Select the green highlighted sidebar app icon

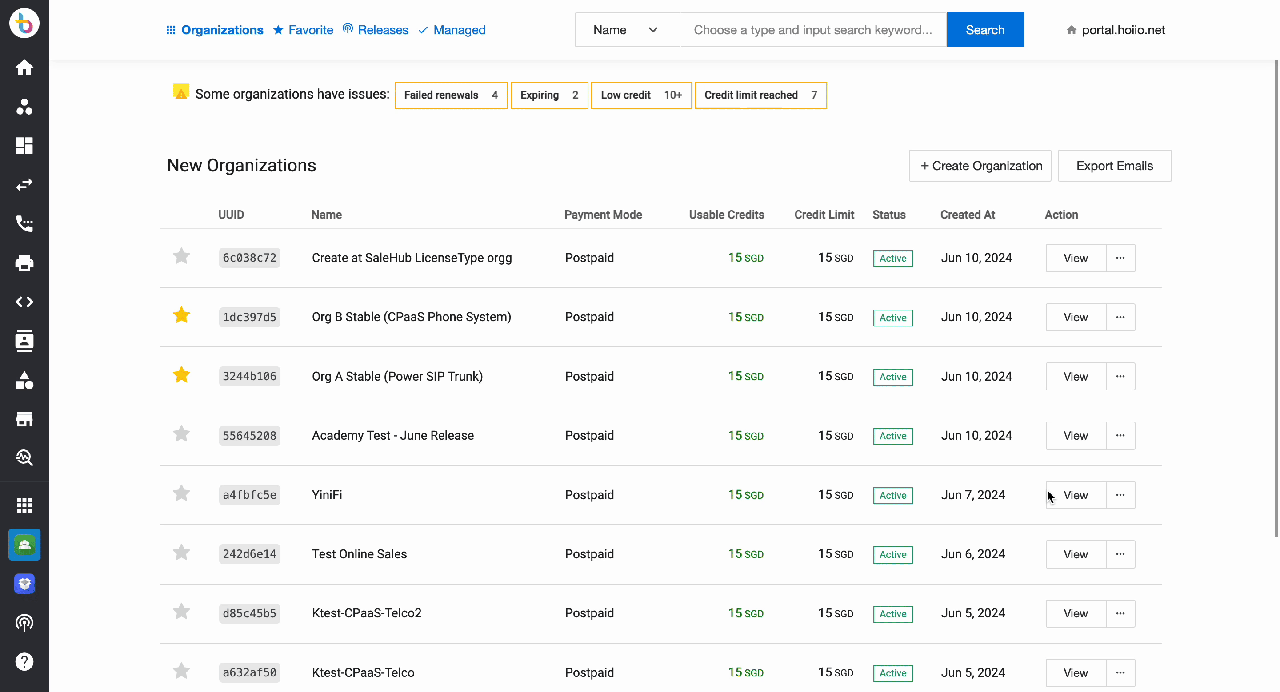24,545
